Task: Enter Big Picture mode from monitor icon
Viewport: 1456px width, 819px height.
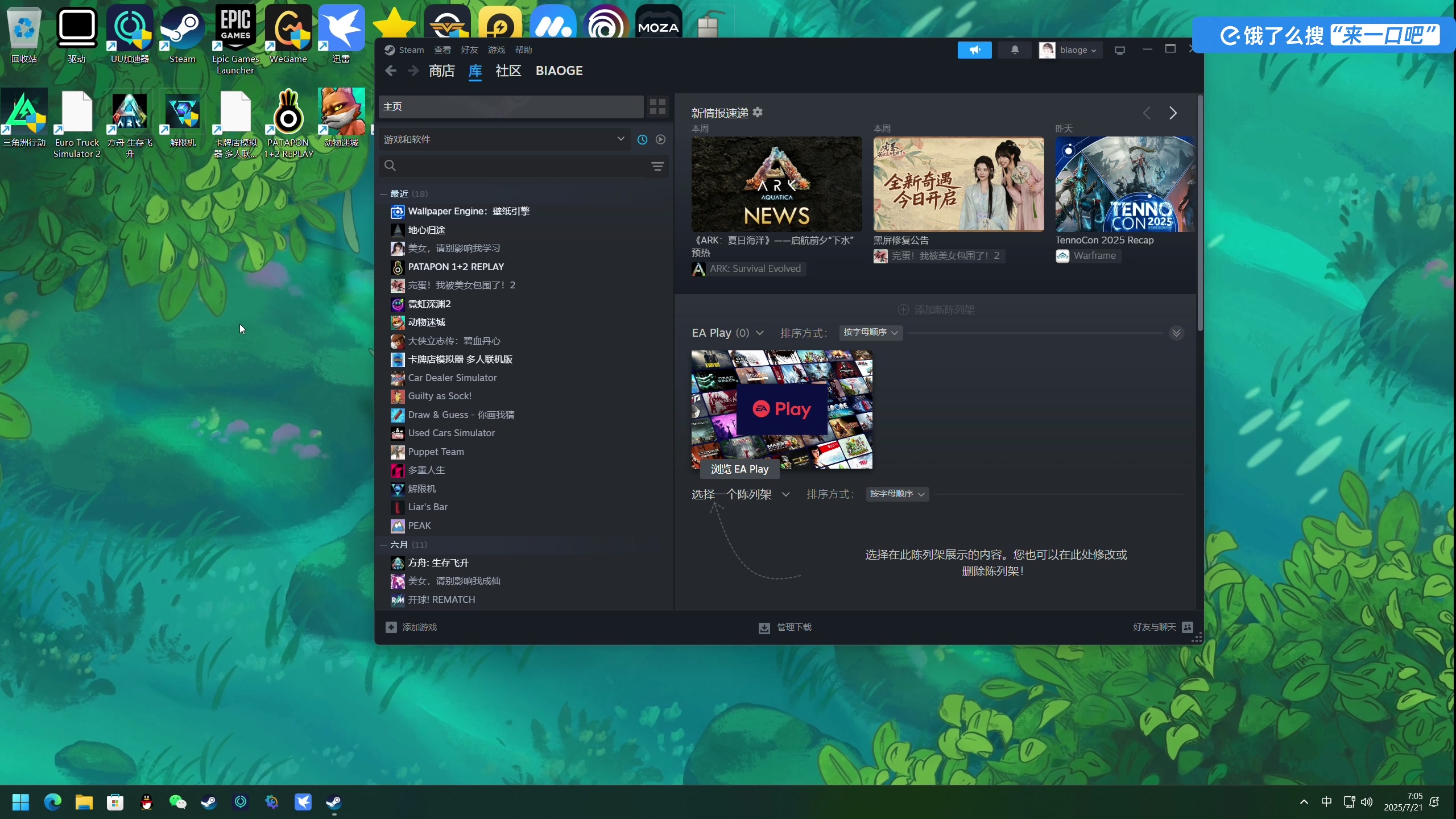Action: click(x=1119, y=50)
